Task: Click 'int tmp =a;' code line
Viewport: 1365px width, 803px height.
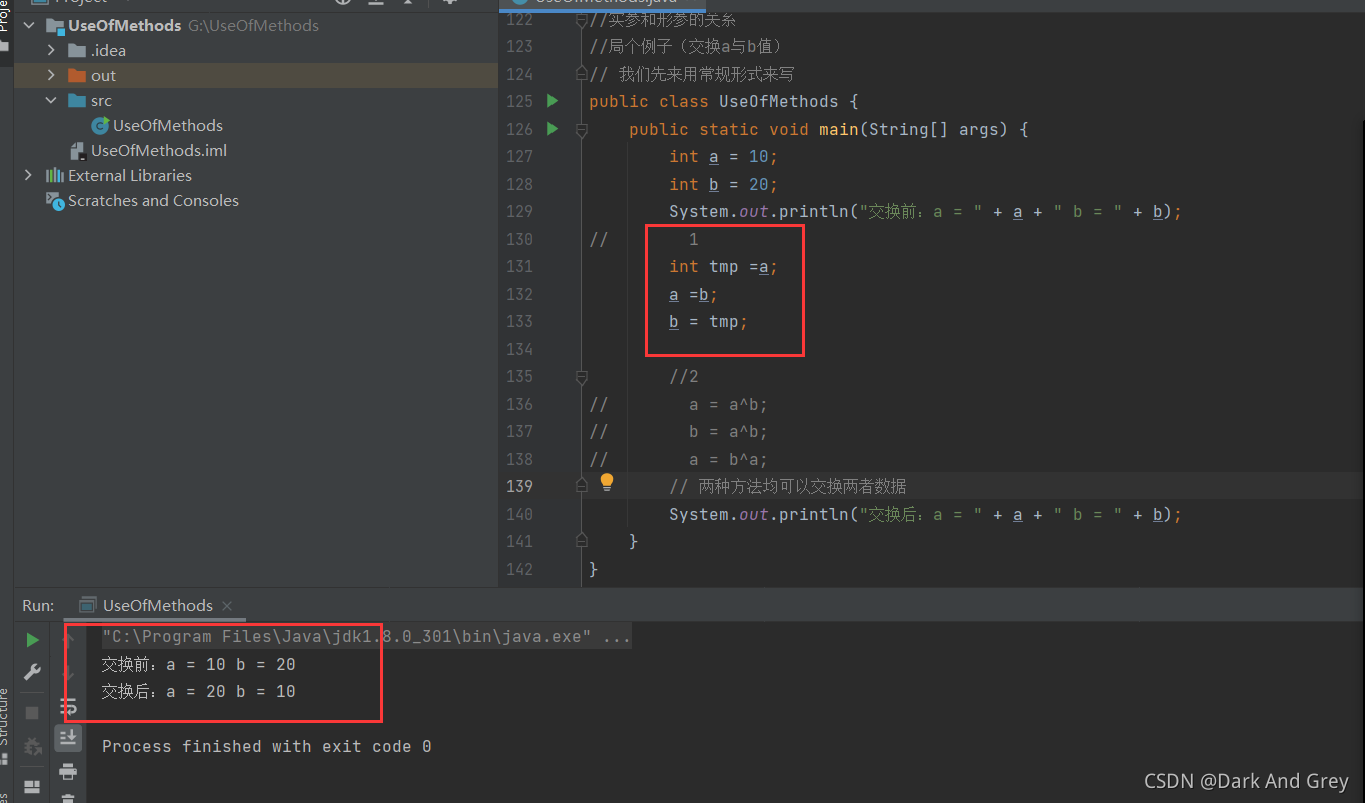Action: (x=723, y=266)
